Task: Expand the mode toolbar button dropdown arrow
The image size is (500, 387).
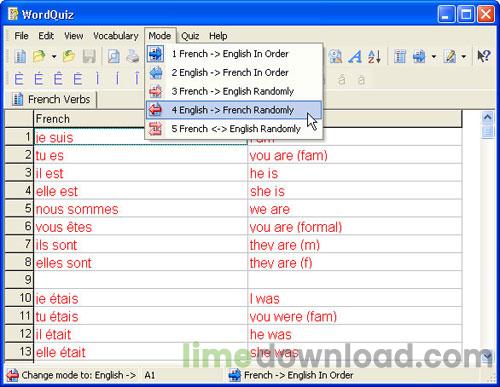Action: (x=434, y=56)
